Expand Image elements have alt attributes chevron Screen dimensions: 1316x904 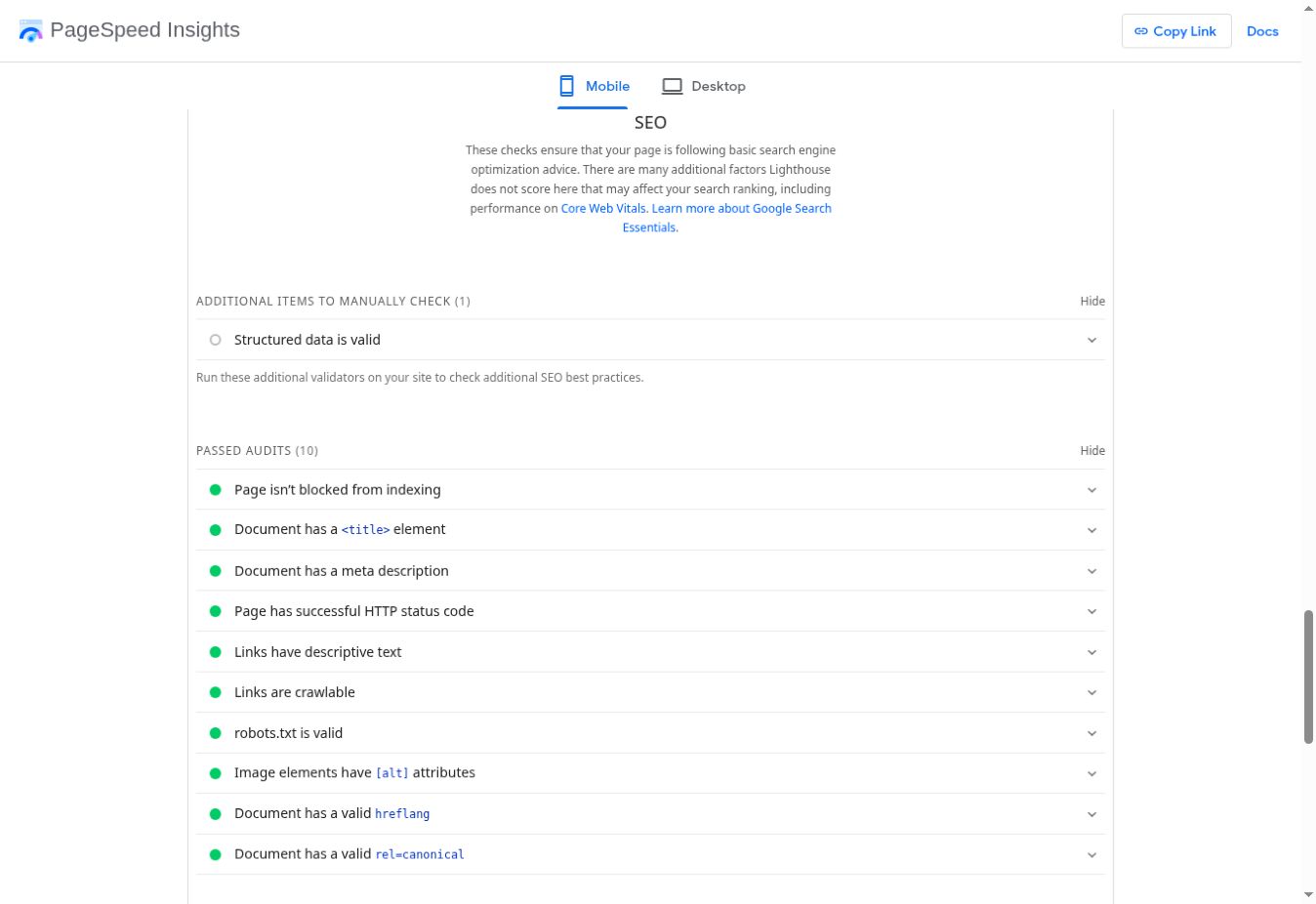click(x=1092, y=773)
